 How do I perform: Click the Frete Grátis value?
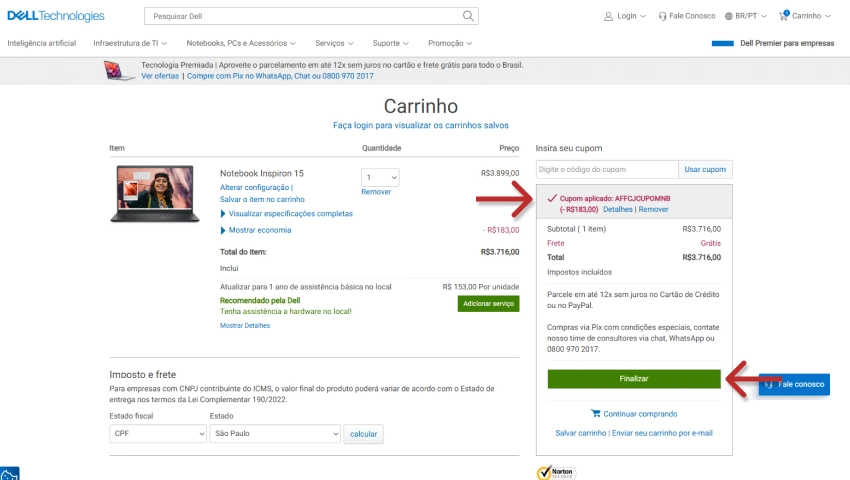(711, 243)
